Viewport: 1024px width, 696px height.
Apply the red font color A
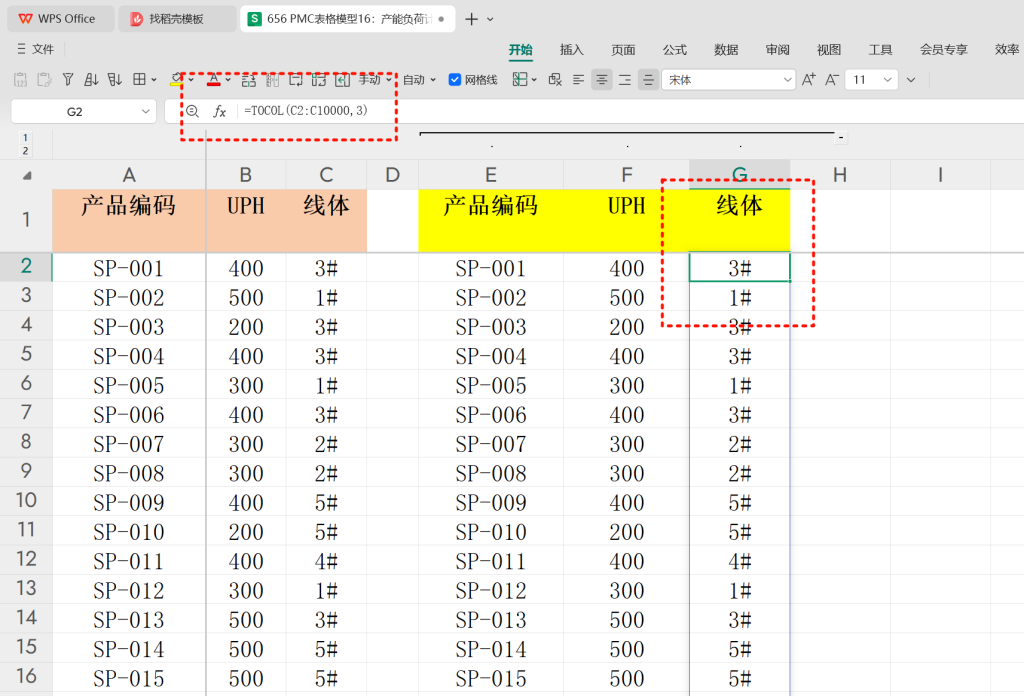[x=214, y=80]
